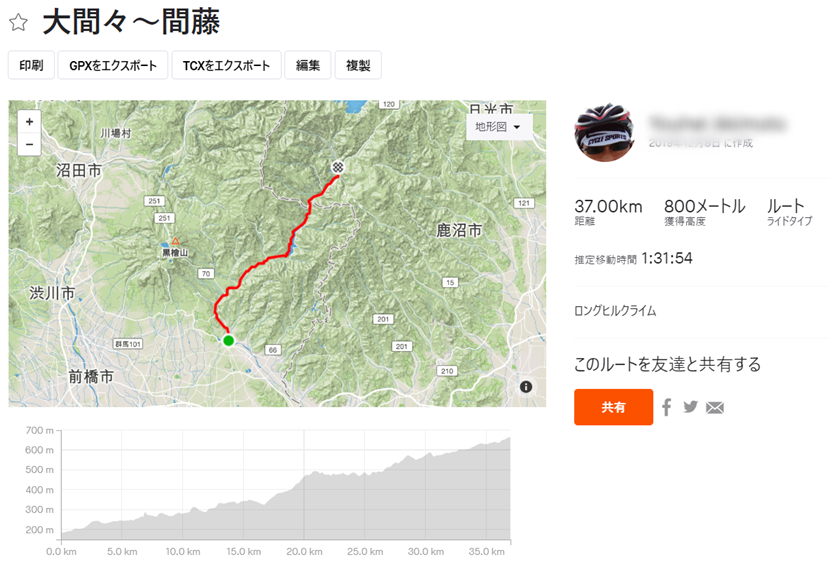The width and height of the screenshot is (831, 566).
Task: Click the green route start marker
Action: coord(228,340)
